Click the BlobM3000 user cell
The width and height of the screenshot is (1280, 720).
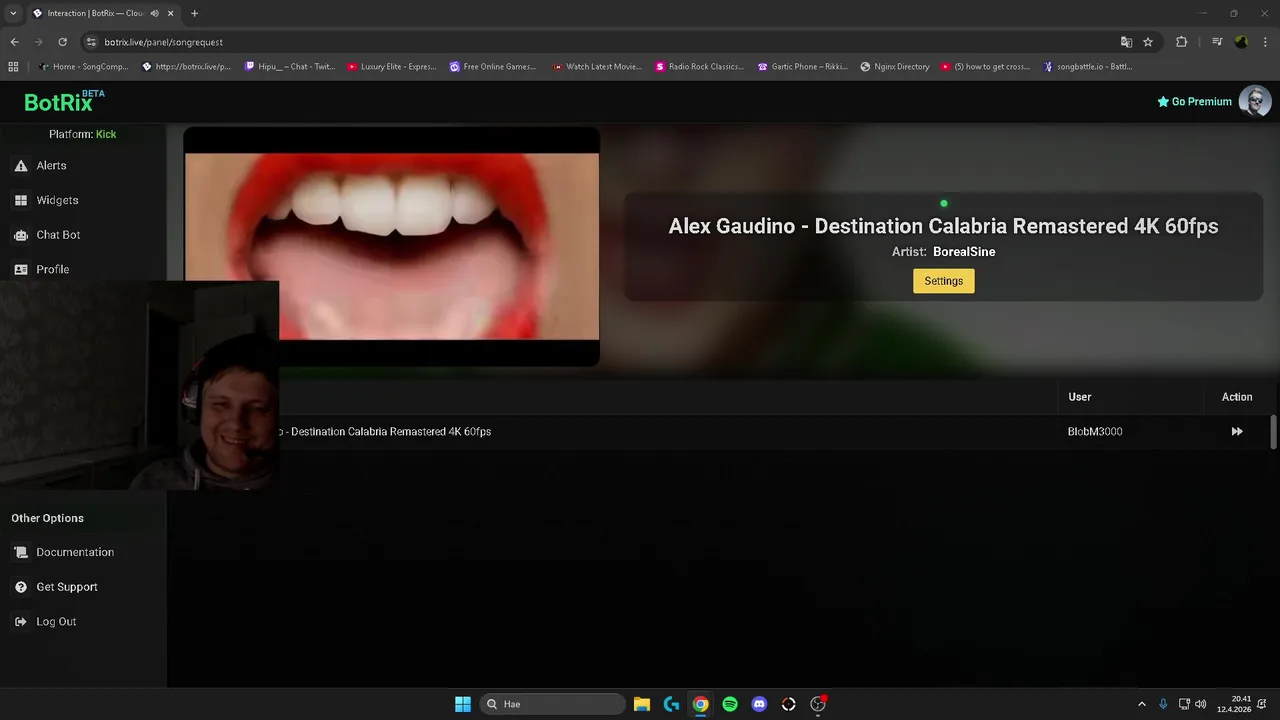(x=1095, y=432)
